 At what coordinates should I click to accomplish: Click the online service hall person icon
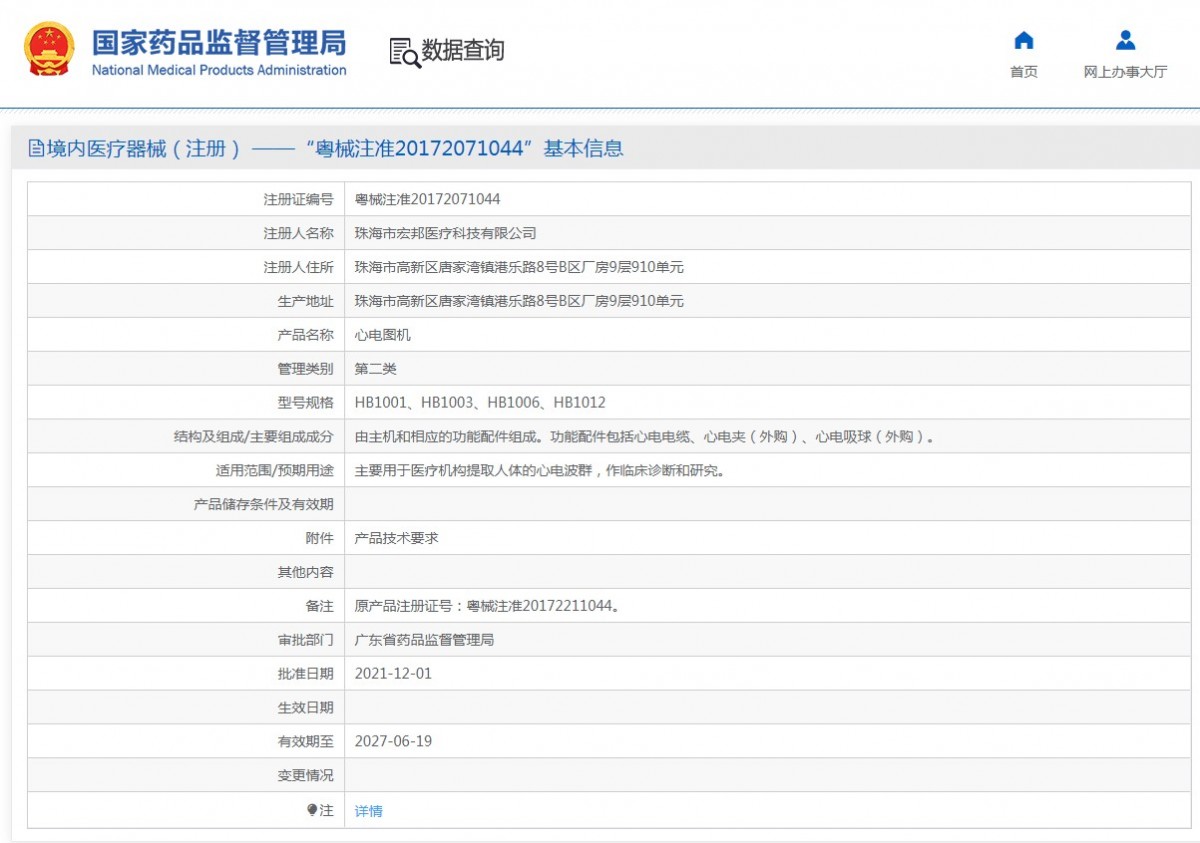(x=1125, y=41)
